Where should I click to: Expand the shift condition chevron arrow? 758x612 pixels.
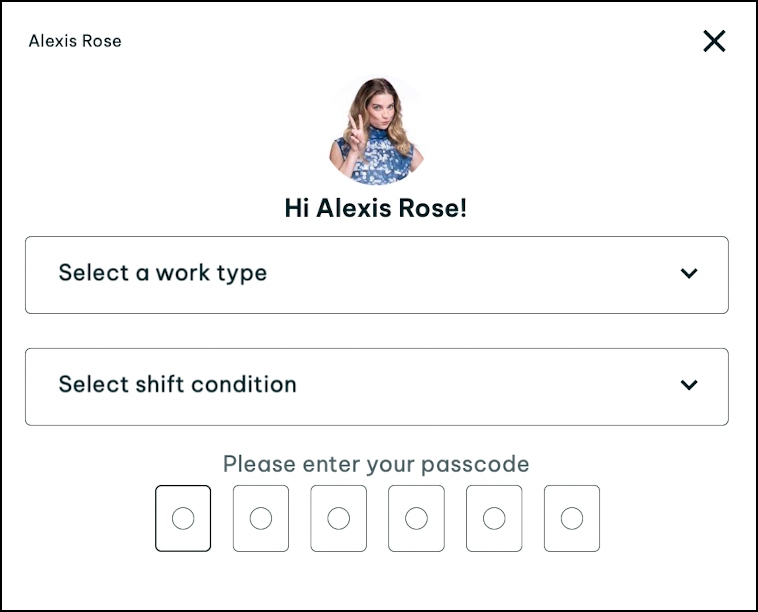coord(688,385)
